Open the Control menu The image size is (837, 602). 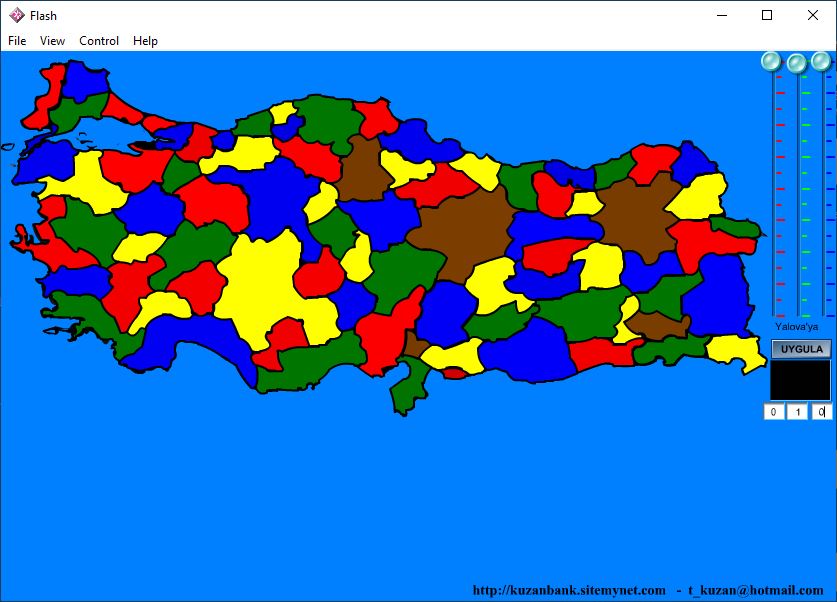(99, 41)
